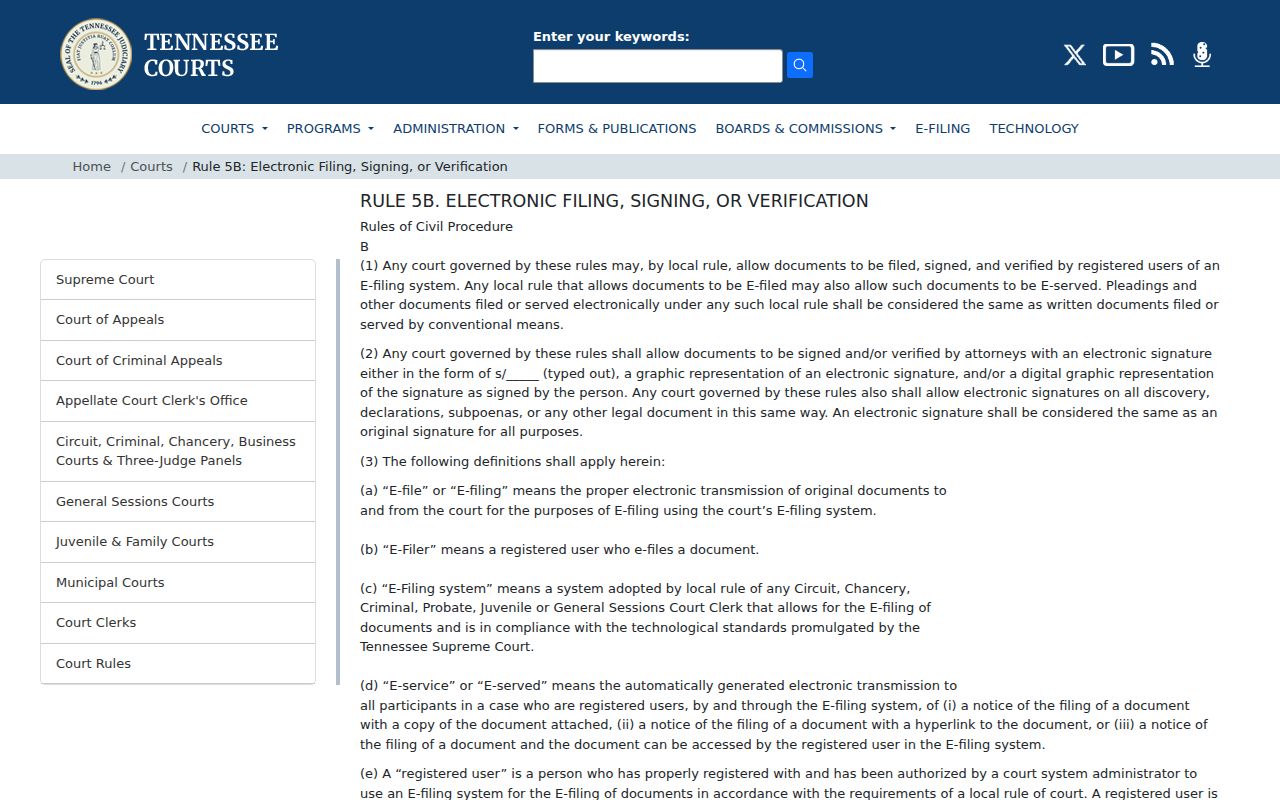Screen dimensions: 1280x800
Task: Go to Courts in the breadcrumb
Action: click(x=151, y=167)
